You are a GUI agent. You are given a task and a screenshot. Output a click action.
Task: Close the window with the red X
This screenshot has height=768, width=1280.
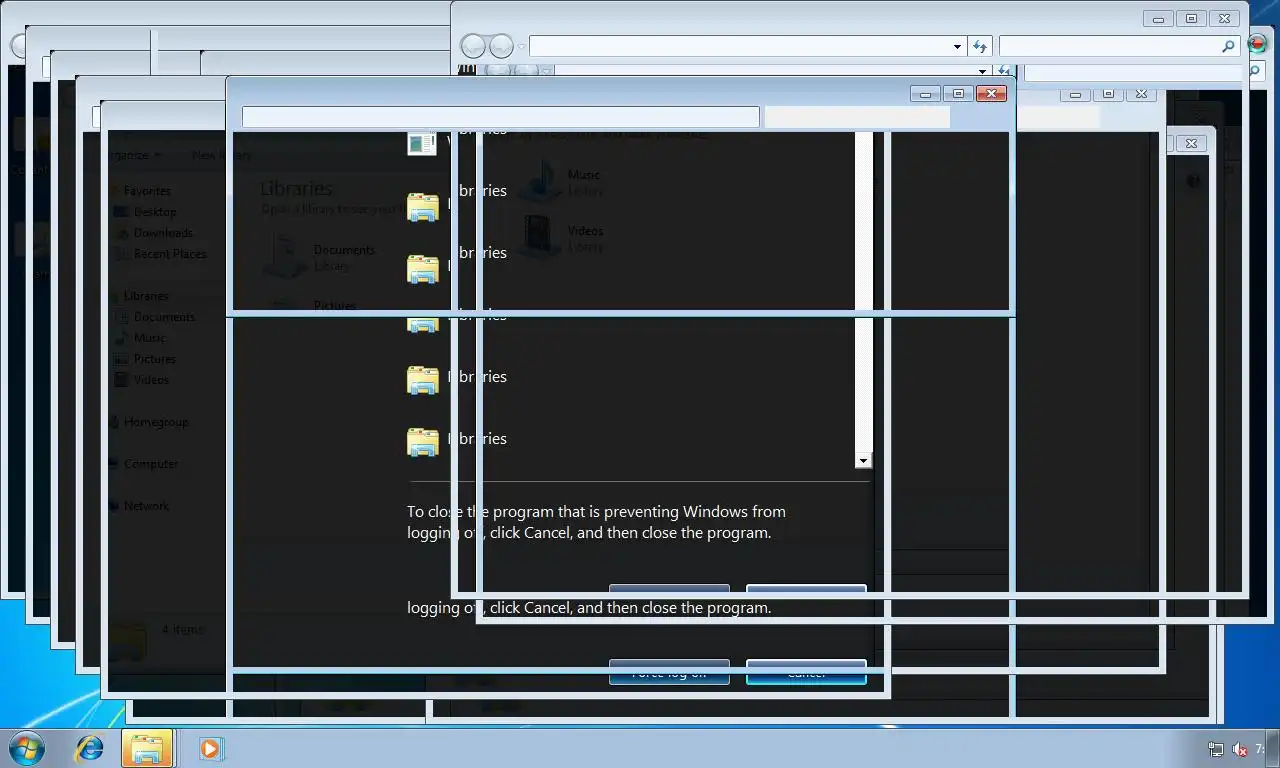(x=990, y=94)
